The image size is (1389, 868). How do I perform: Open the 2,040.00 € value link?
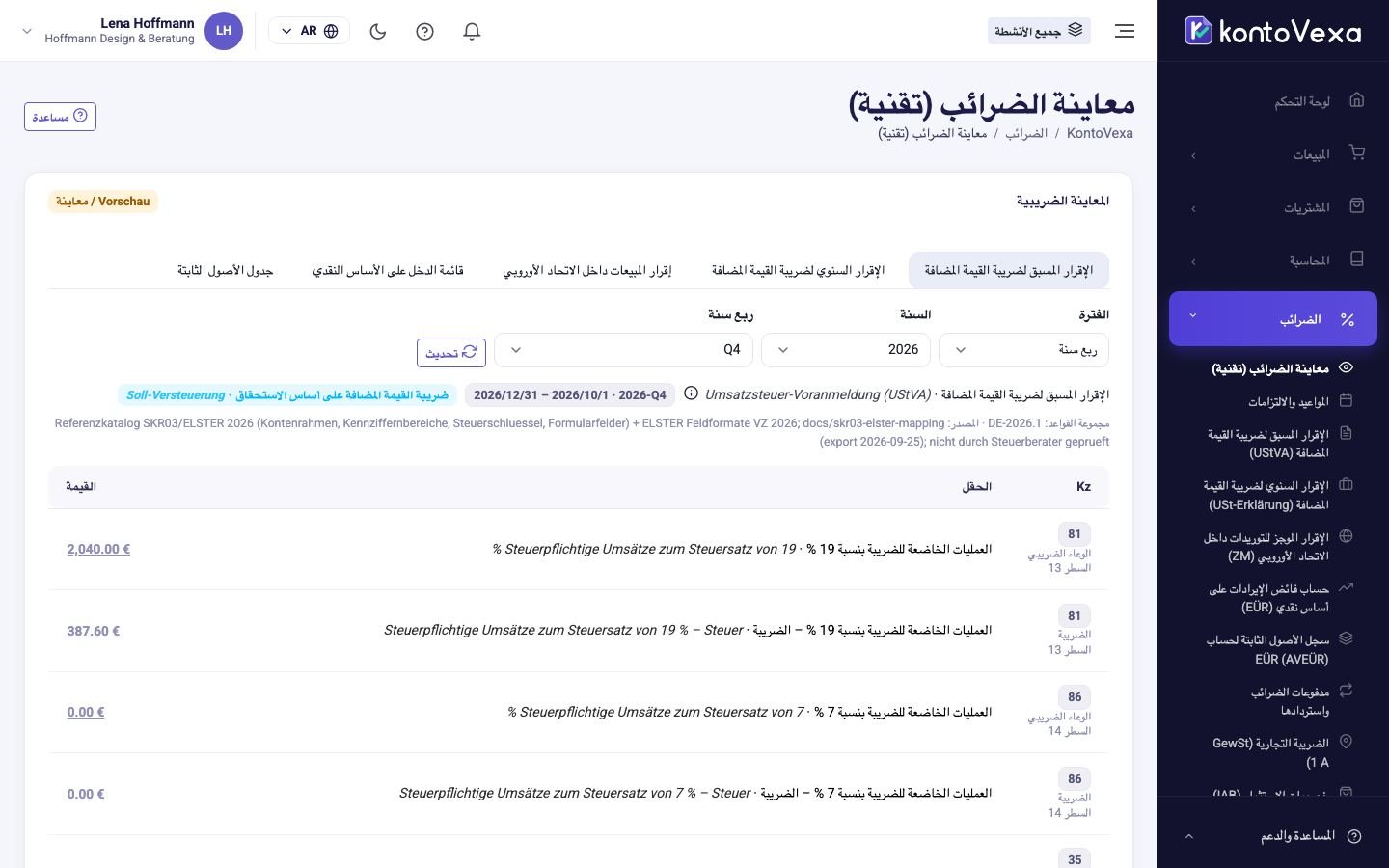pyautogui.click(x=98, y=549)
